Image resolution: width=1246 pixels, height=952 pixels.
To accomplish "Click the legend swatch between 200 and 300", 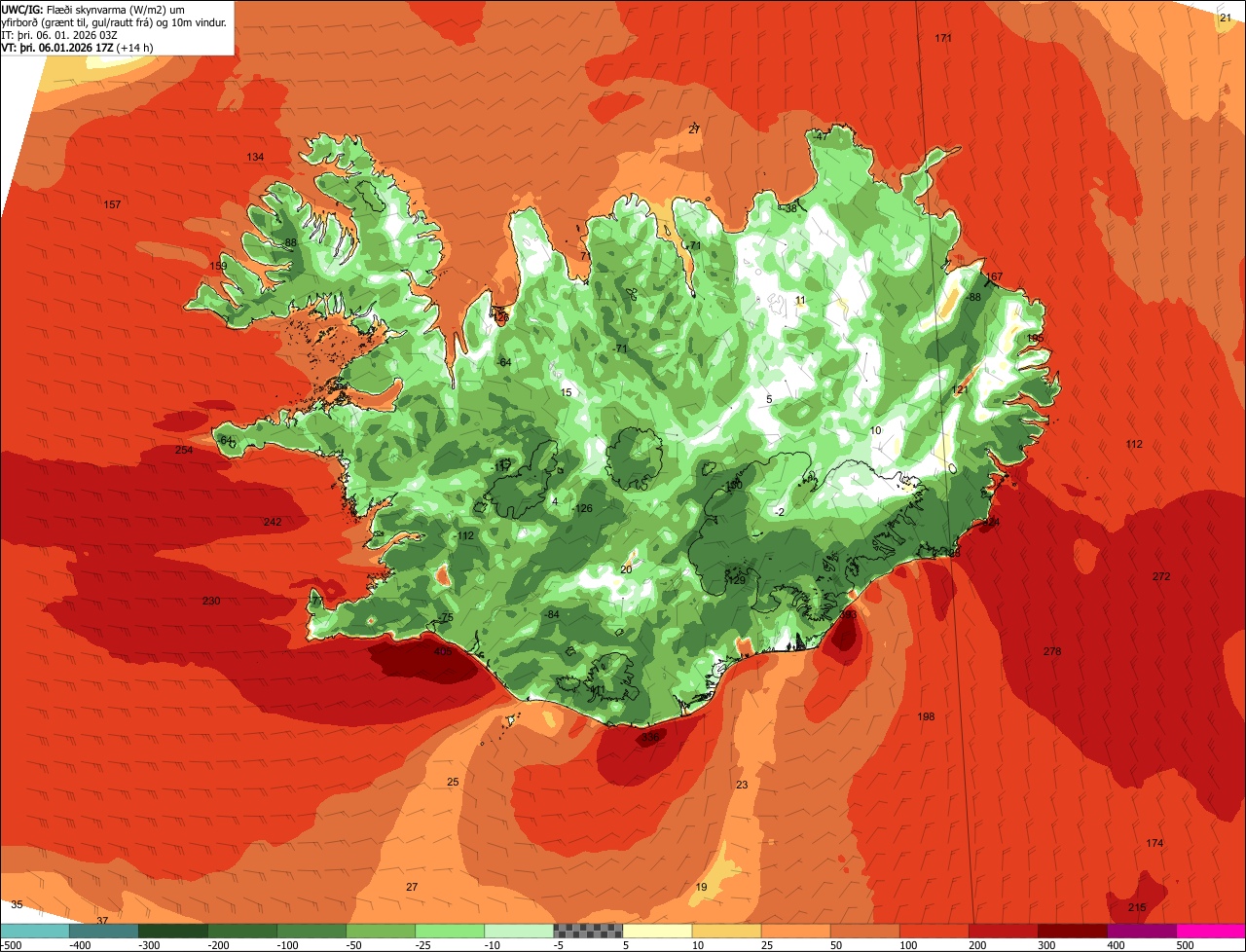I will point(1004,931).
